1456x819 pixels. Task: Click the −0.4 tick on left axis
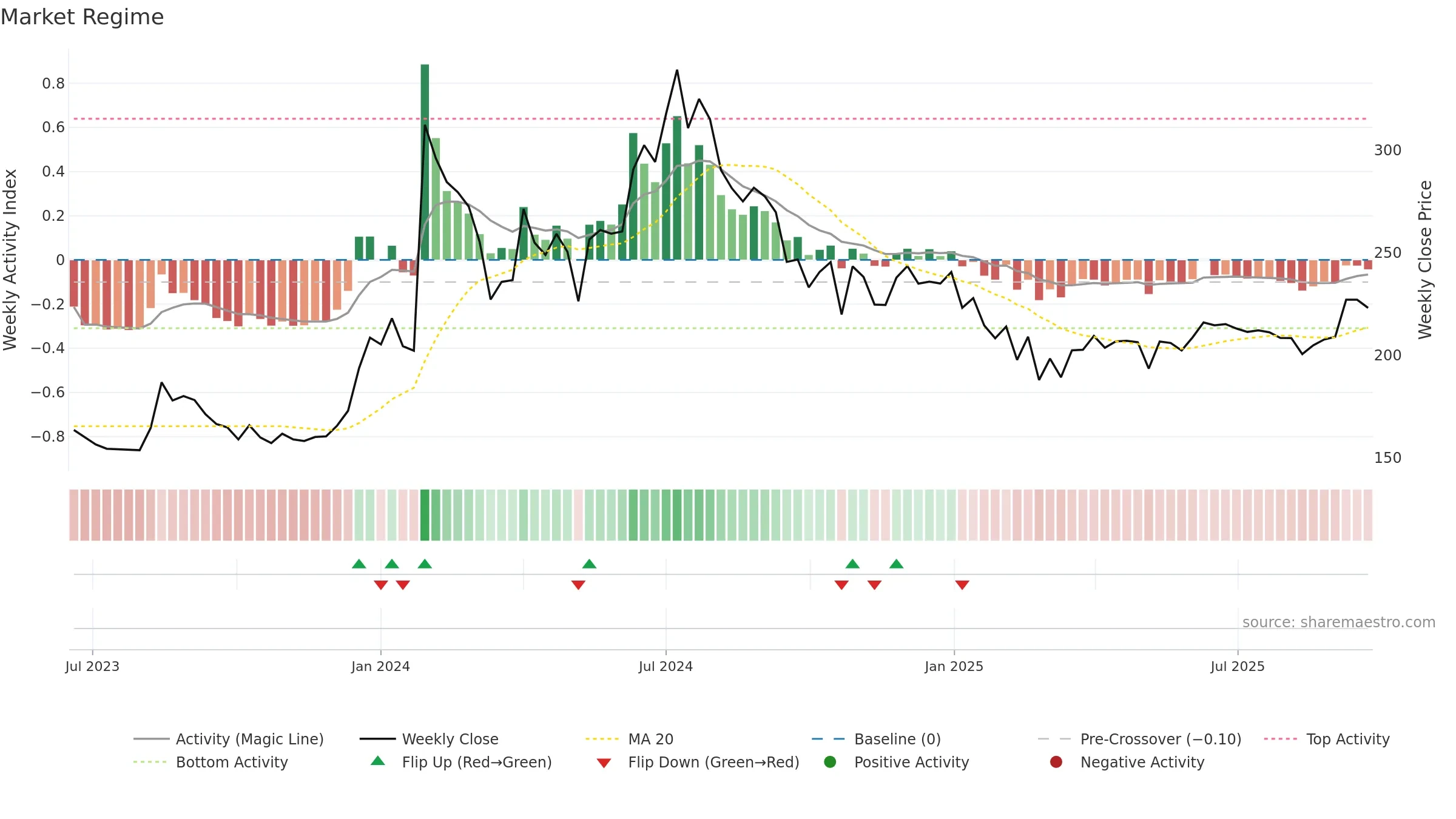click(48, 348)
